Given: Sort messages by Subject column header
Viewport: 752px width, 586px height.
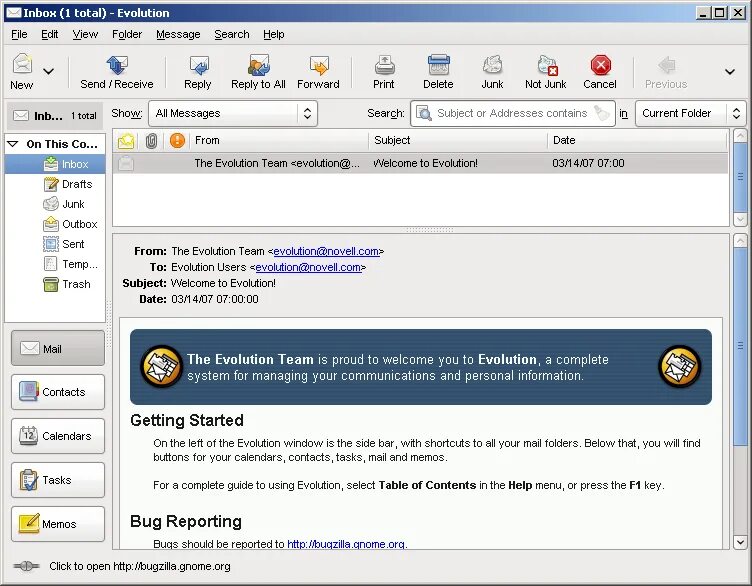Looking at the screenshot, I should tap(458, 141).
